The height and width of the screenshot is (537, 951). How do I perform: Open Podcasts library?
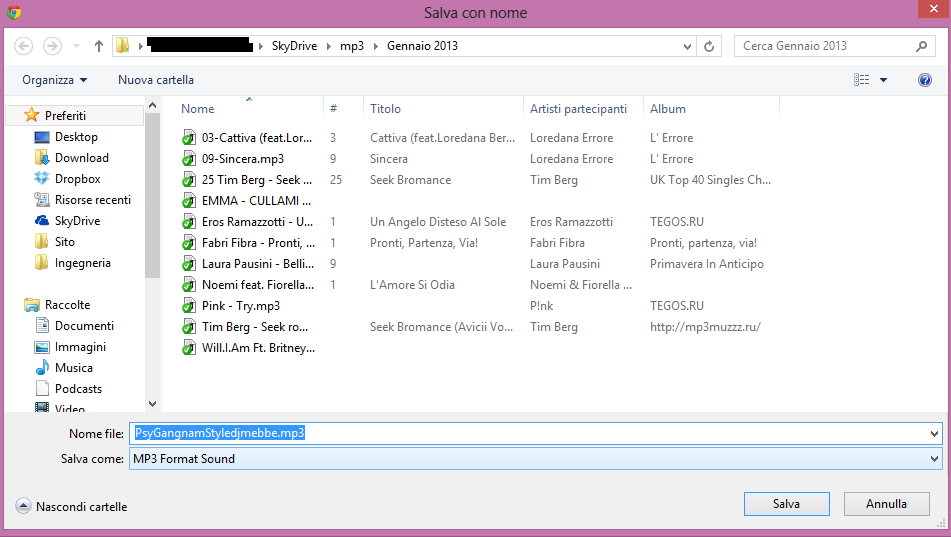pyautogui.click(x=78, y=389)
